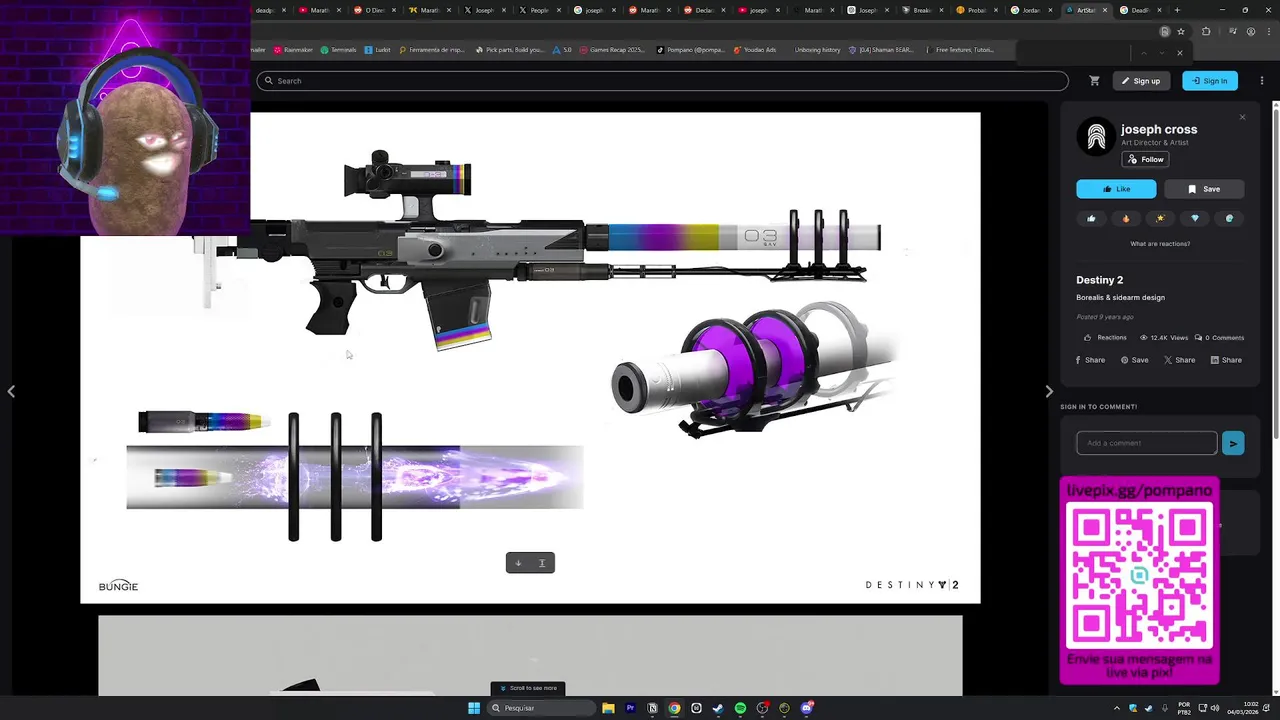Bookmark this page with star icon
1280x720 pixels.
[x=1180, y=31]
